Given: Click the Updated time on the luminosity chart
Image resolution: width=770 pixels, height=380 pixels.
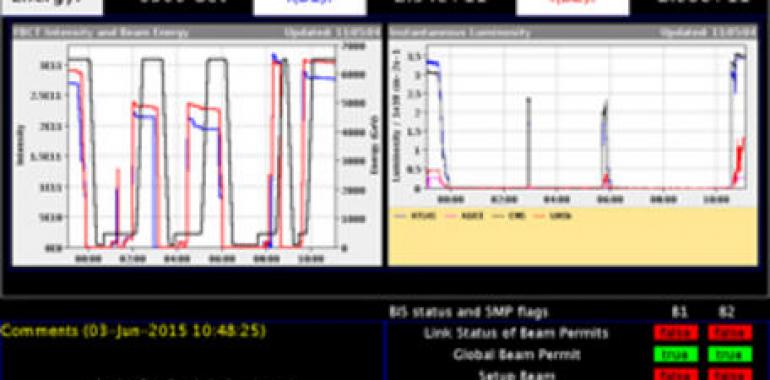Looking at the screenshot, I should coord(708,33).
